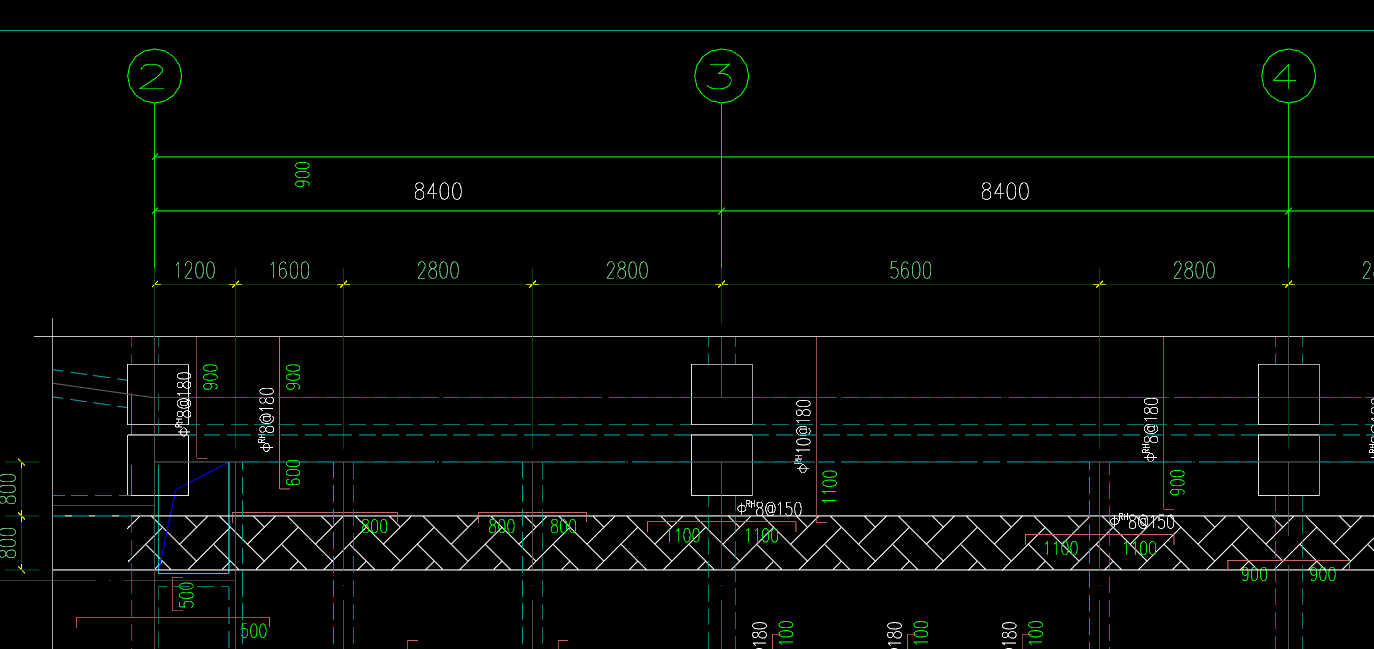The height and width of the screenshot is (649, 1374).
Task: Select the upper column rectangle at axis 3
Action: pos(722,394)
